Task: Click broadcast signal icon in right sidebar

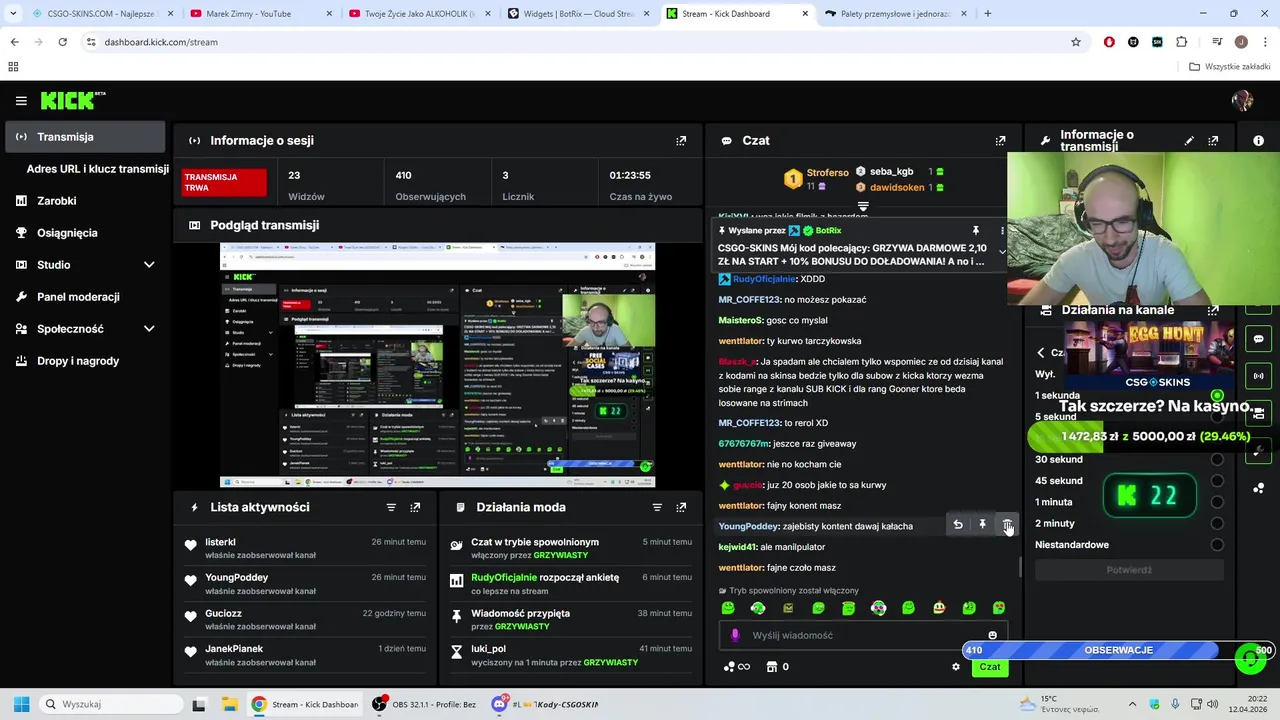Action: [x=1258, y=376]
